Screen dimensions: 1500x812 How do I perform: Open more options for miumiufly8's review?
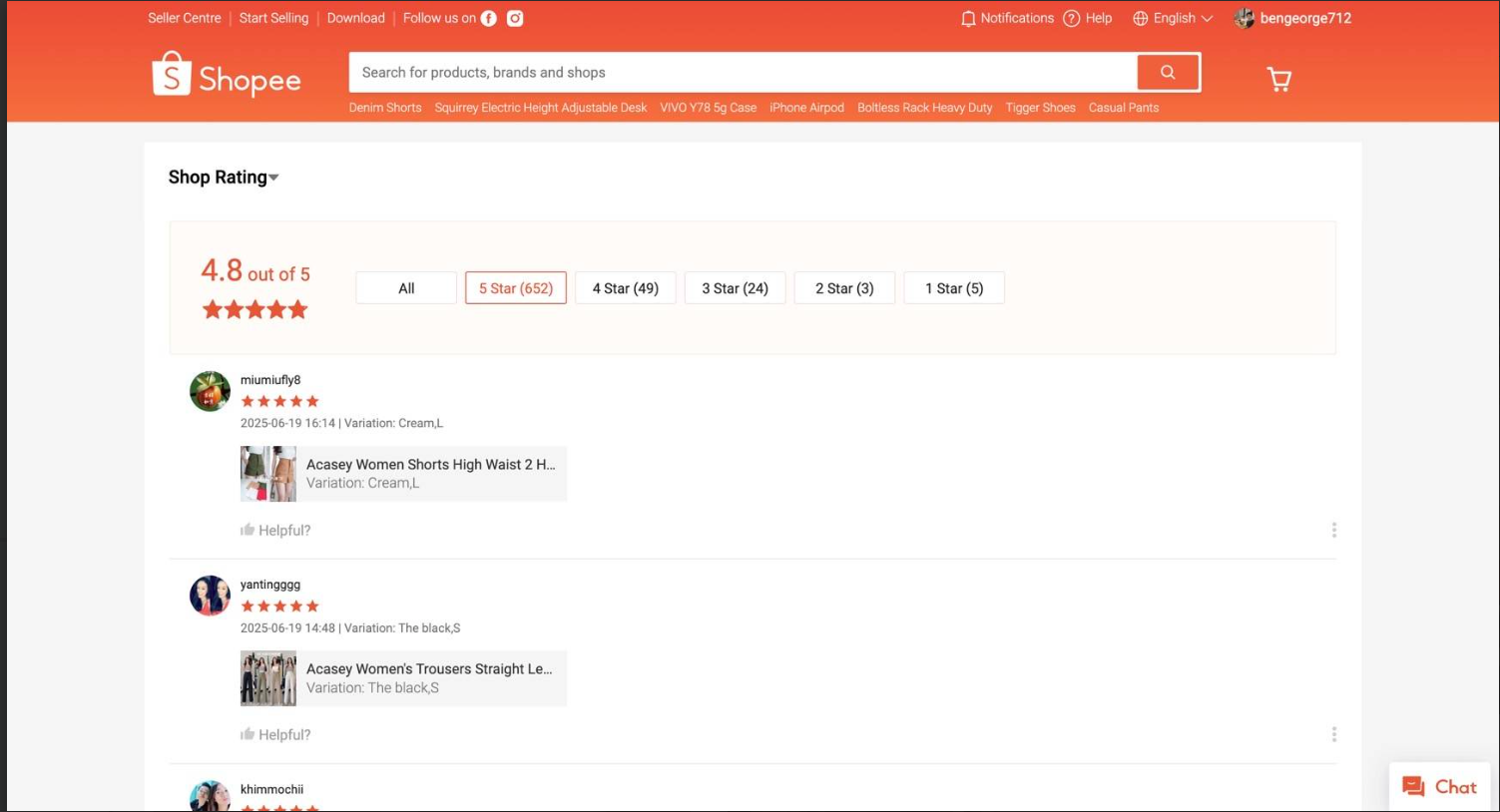pos(1333,530)
